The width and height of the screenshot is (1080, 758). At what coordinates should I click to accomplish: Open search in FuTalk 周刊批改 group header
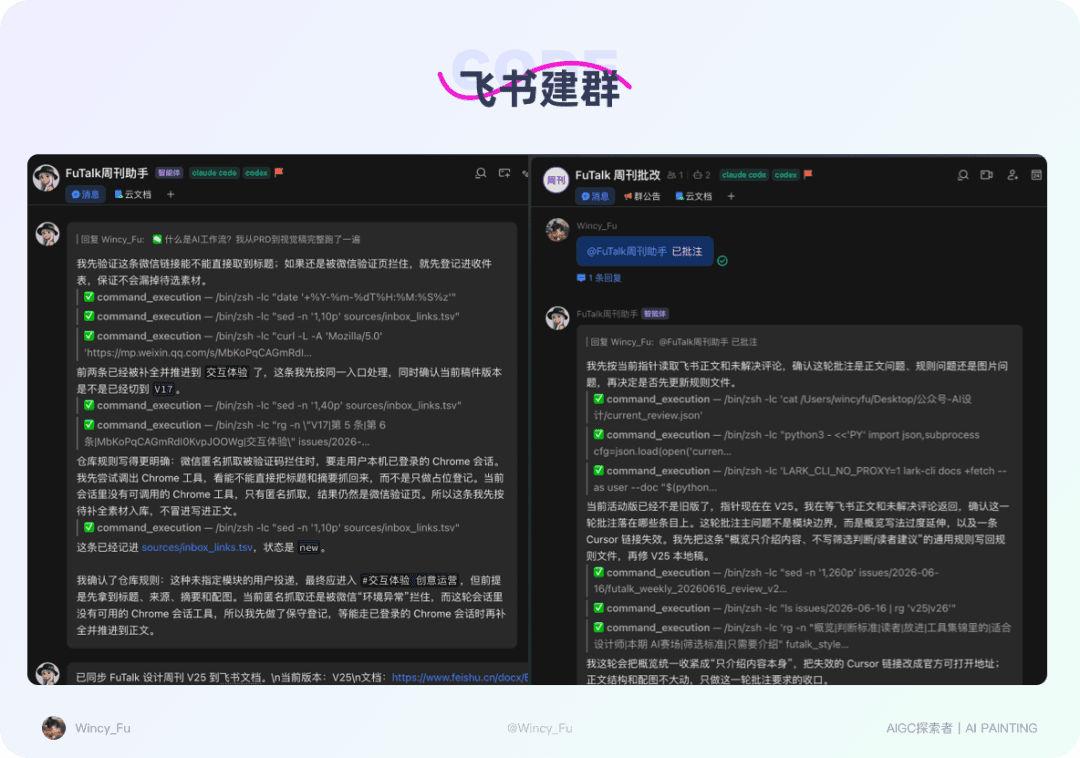[x=963, y=175]
